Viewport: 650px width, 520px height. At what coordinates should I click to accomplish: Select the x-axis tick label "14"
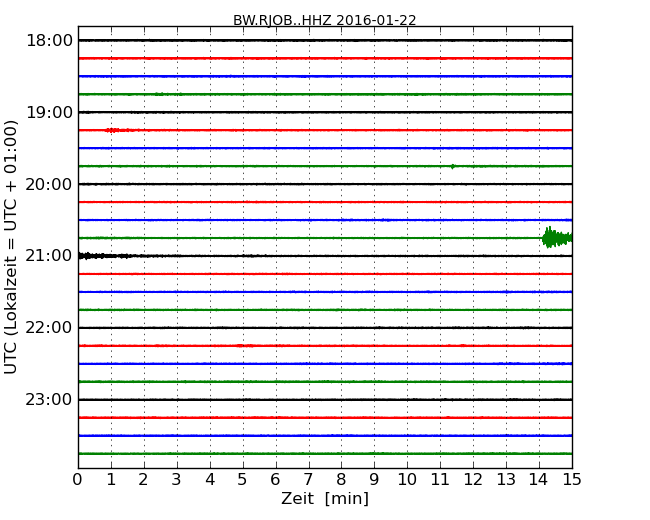[x=539, y=480]
